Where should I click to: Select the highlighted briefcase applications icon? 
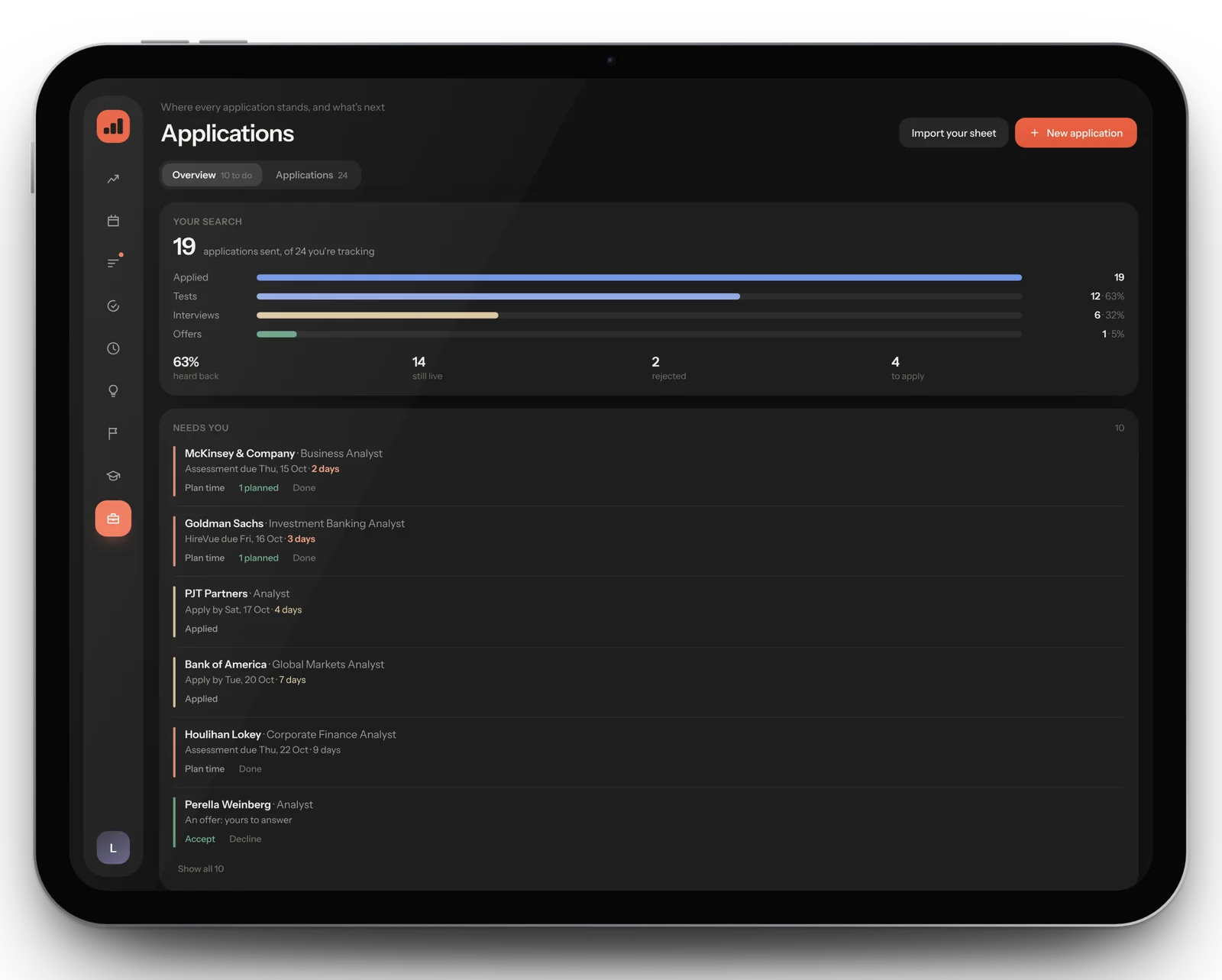click(113, 519)
